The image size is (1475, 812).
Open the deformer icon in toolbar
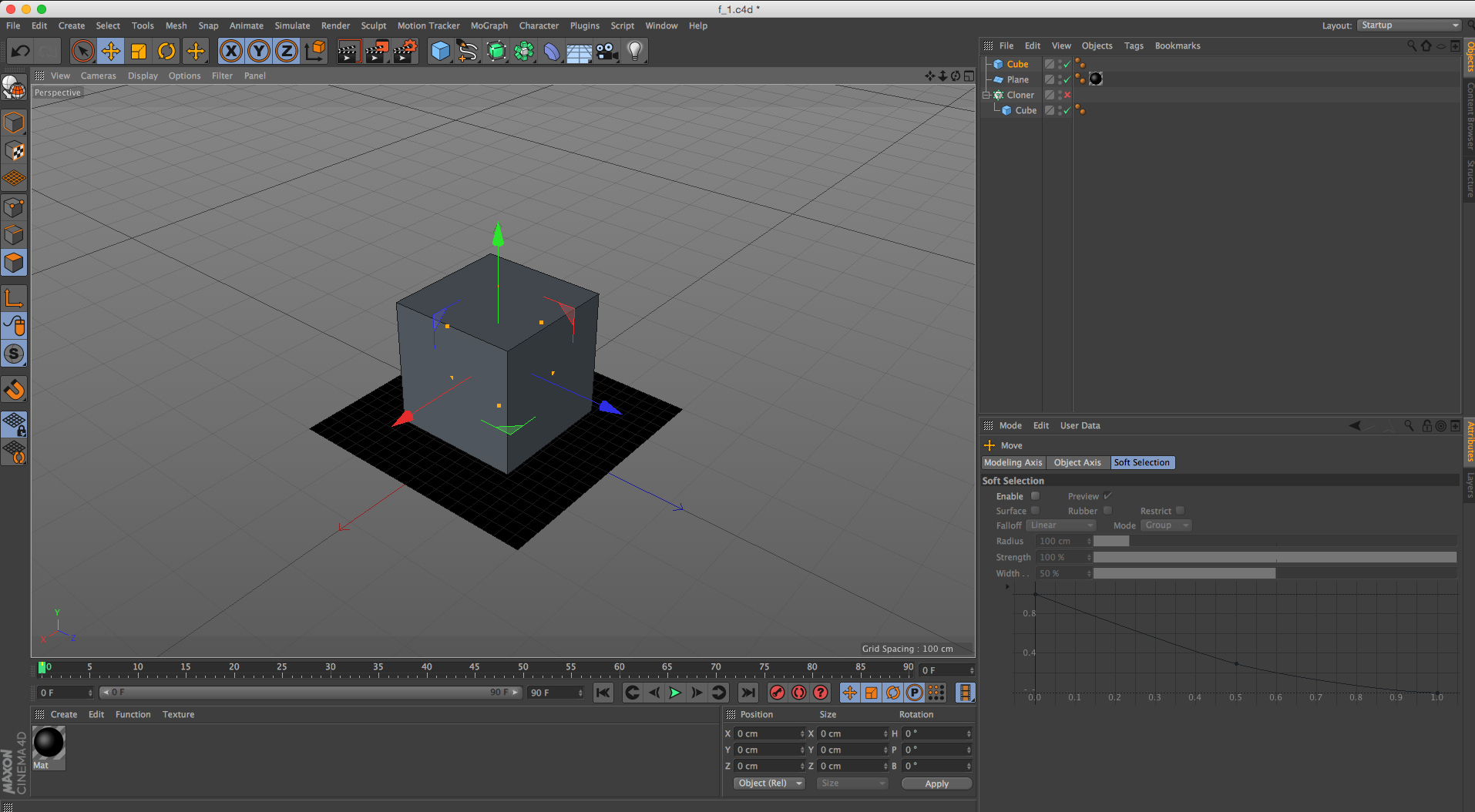tap(552, 51)
